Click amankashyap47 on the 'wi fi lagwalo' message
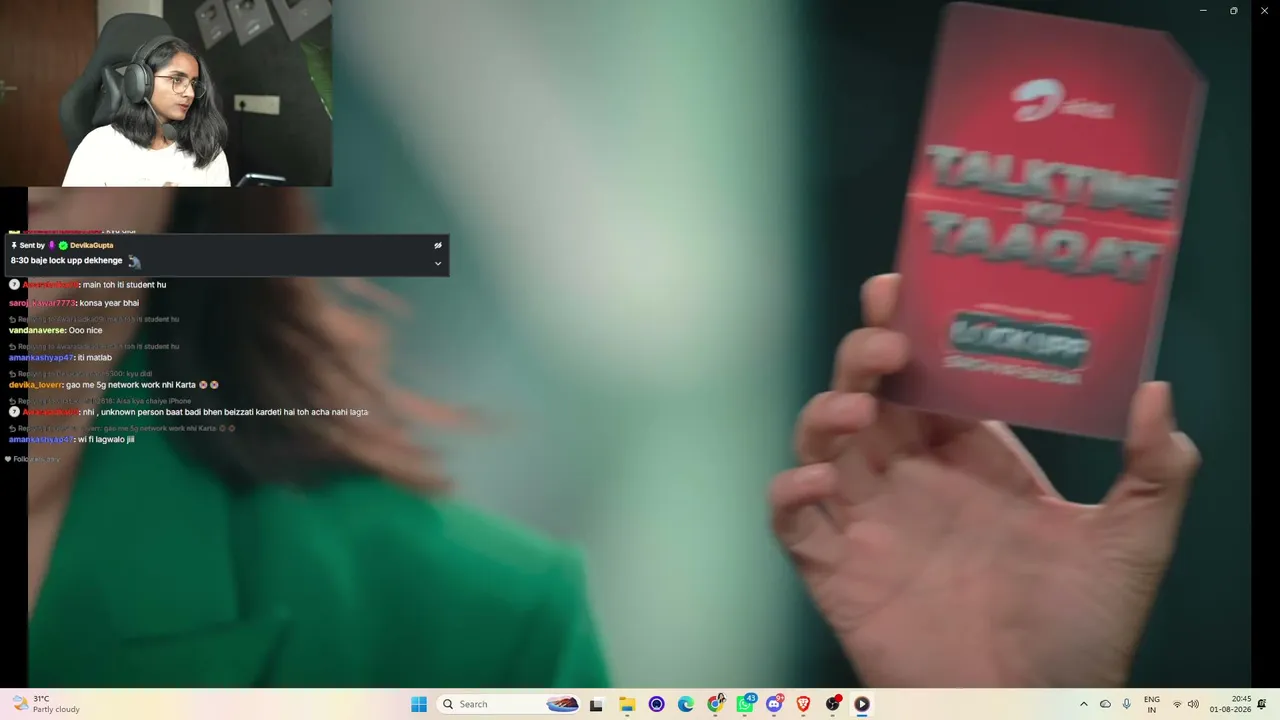This screenshot has width=1280, height=720. 40,440
